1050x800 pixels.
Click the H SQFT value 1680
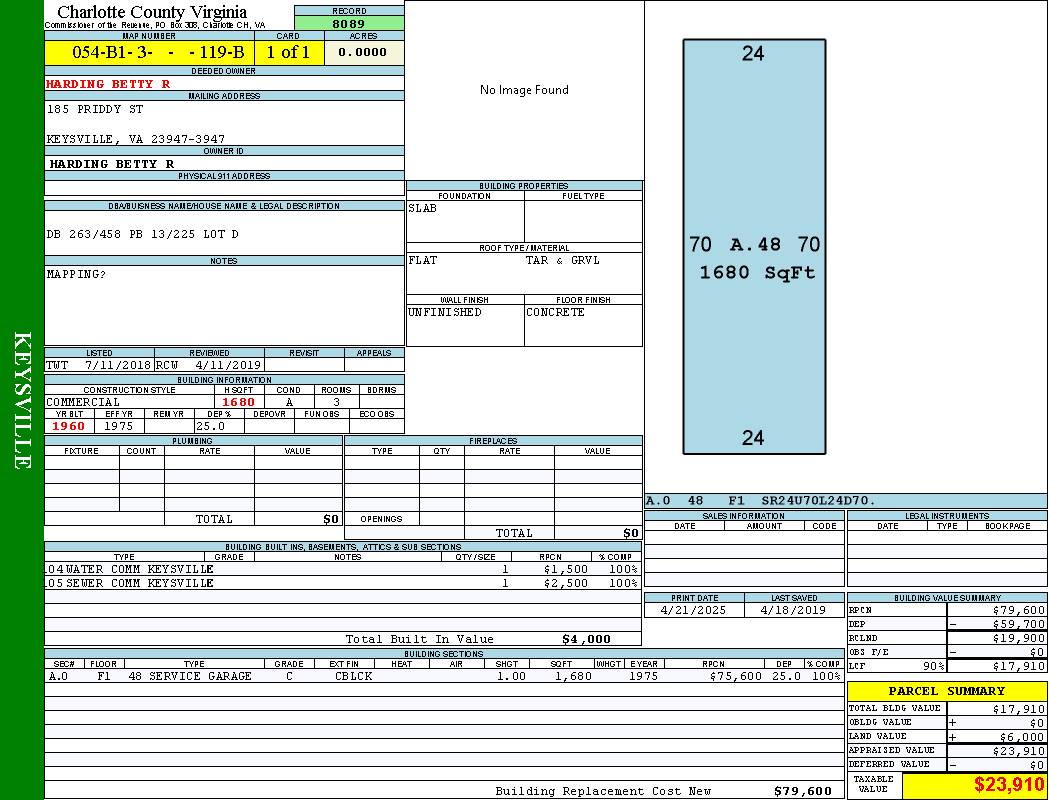click(239, 402)
